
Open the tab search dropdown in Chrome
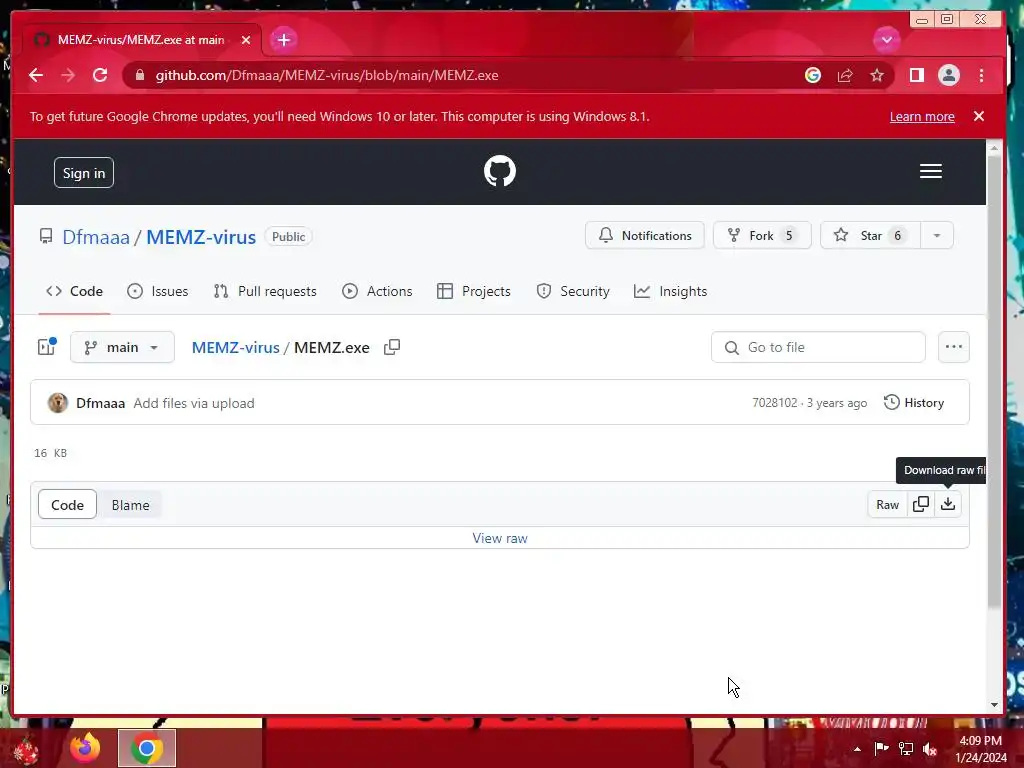(886, 40)
